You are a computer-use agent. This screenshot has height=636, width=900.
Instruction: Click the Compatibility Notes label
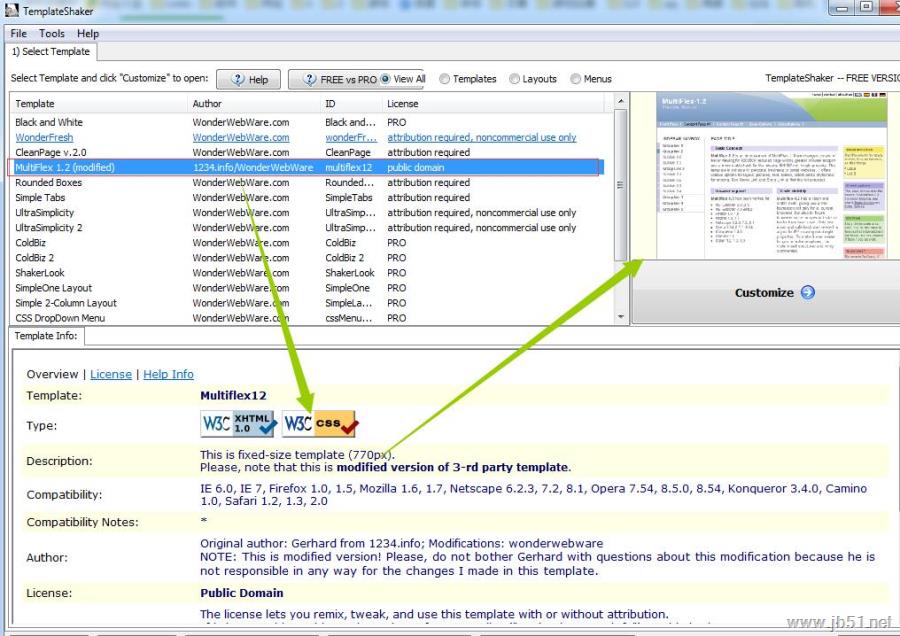pos(82,522)
